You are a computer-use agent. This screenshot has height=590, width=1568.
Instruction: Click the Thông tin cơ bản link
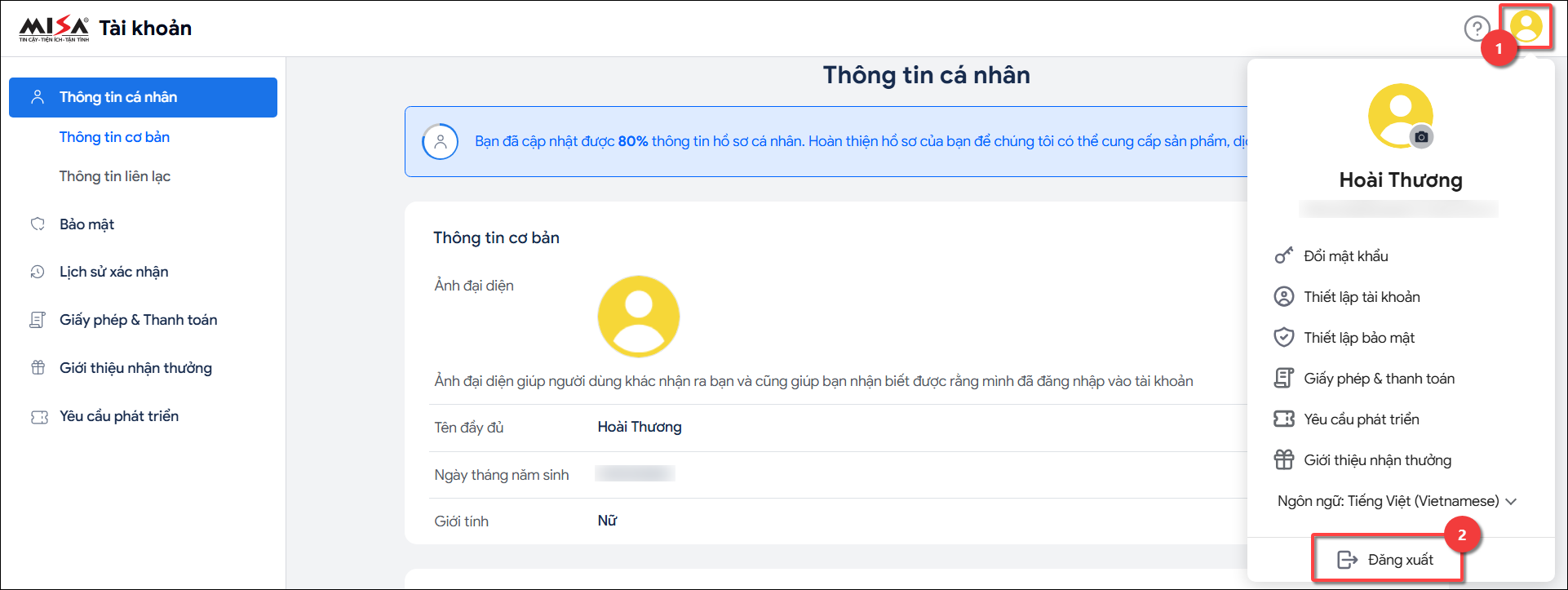click(x=114, y=137)
